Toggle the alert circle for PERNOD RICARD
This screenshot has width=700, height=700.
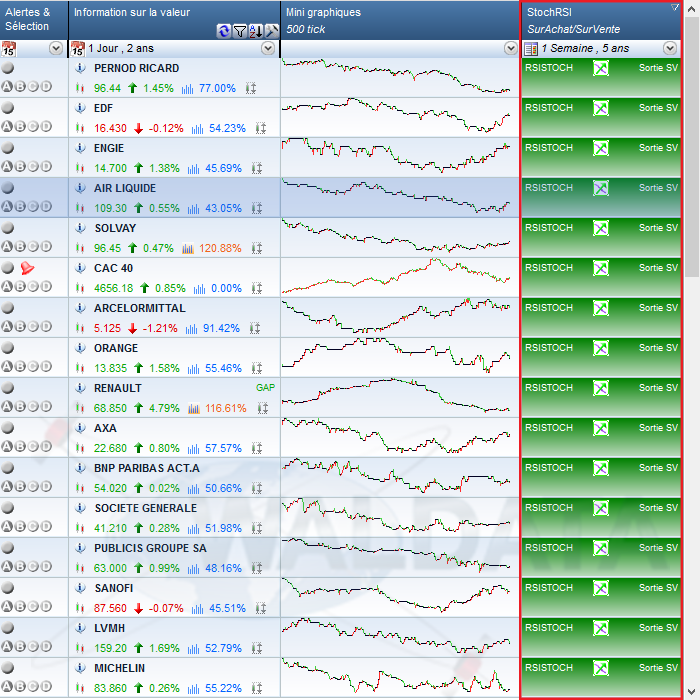click(x=8, y=68)
